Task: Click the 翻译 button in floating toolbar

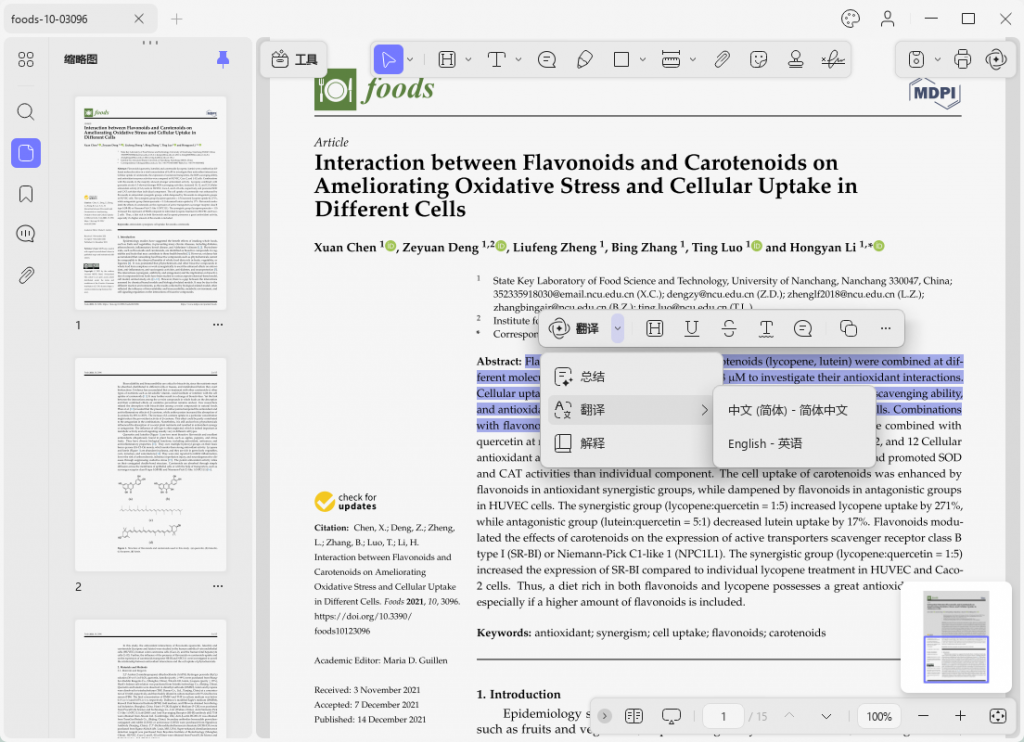Action: (x=574, y=329)
